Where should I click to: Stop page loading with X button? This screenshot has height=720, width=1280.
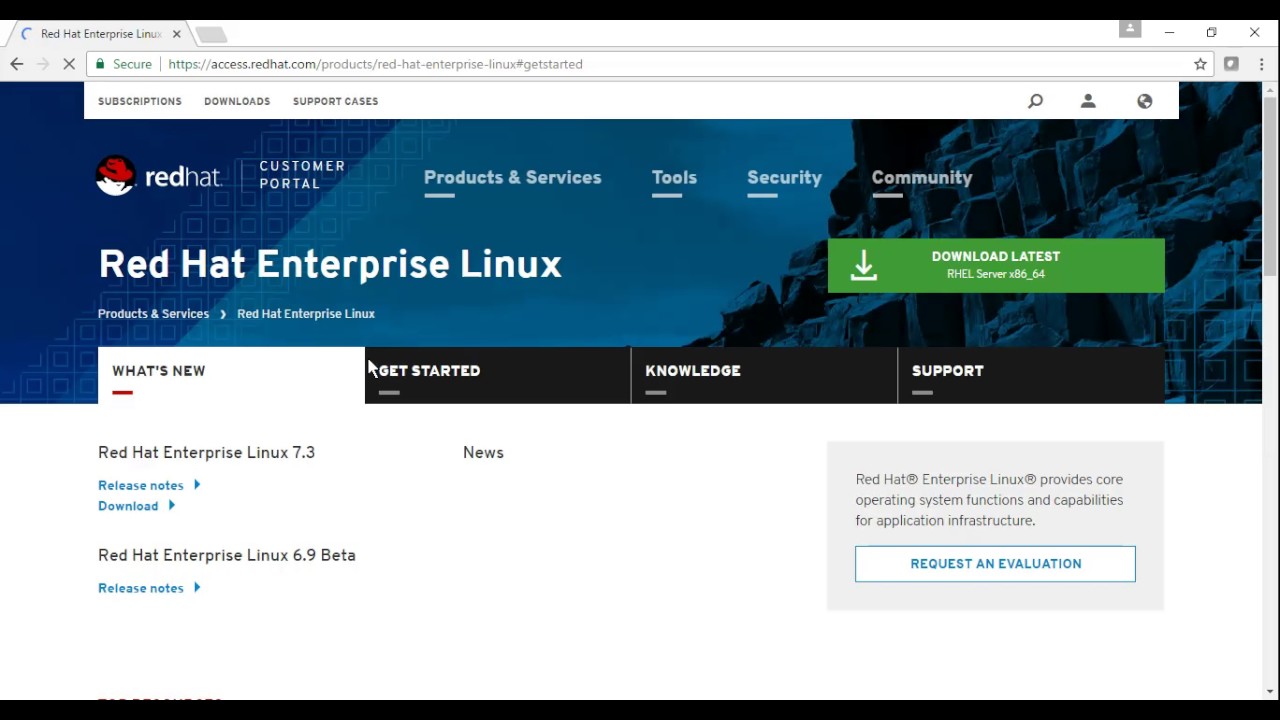(x=69, y=64)
